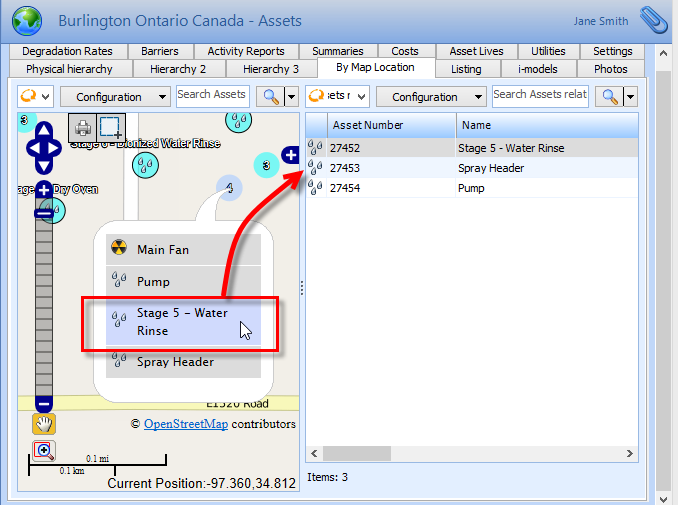The height and width of the screenshot is (505, 678).
Task: Switch to the Listing tab
Action: 465,69
